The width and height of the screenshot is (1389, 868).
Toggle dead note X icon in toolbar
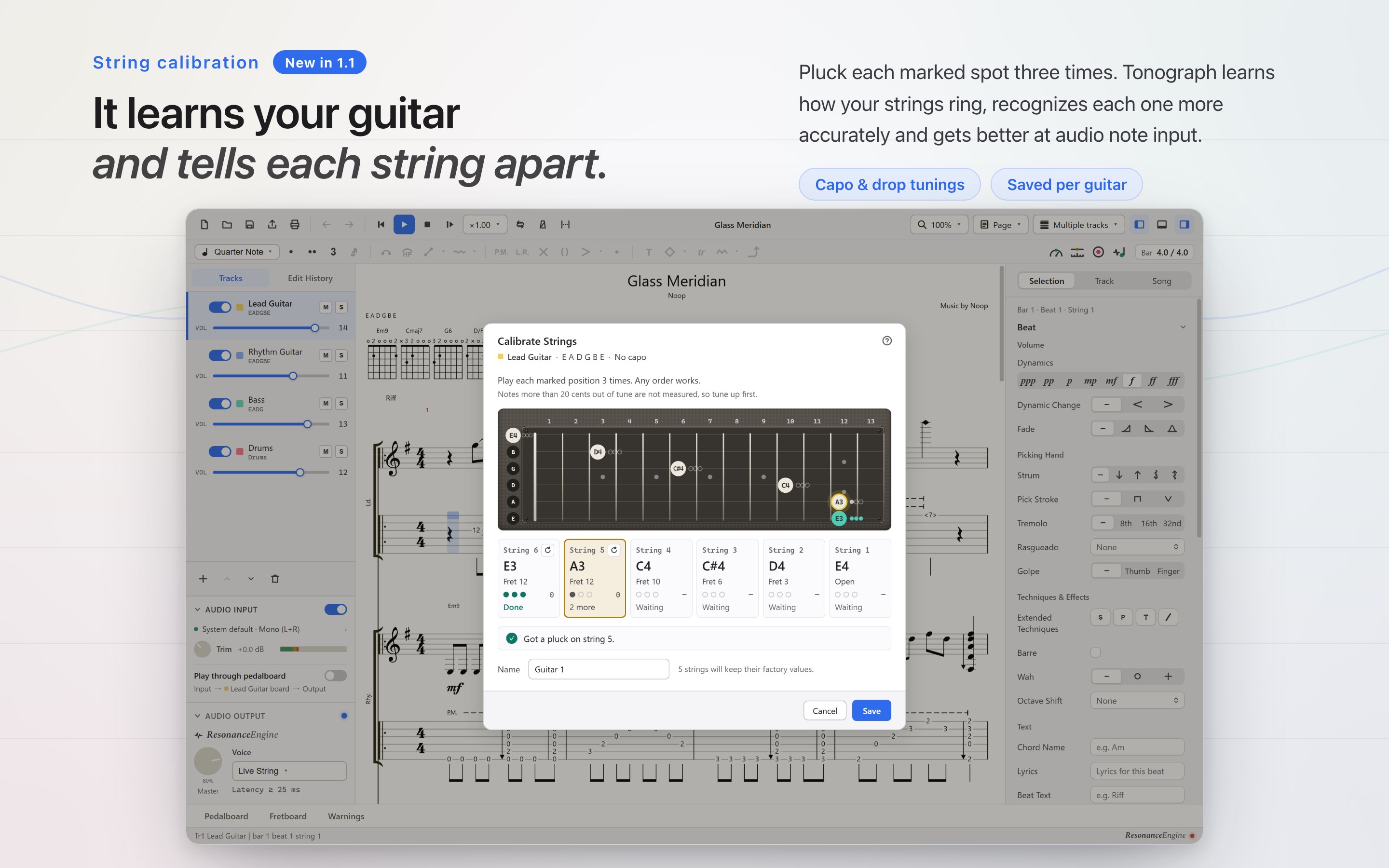click(x=543, y=251)
